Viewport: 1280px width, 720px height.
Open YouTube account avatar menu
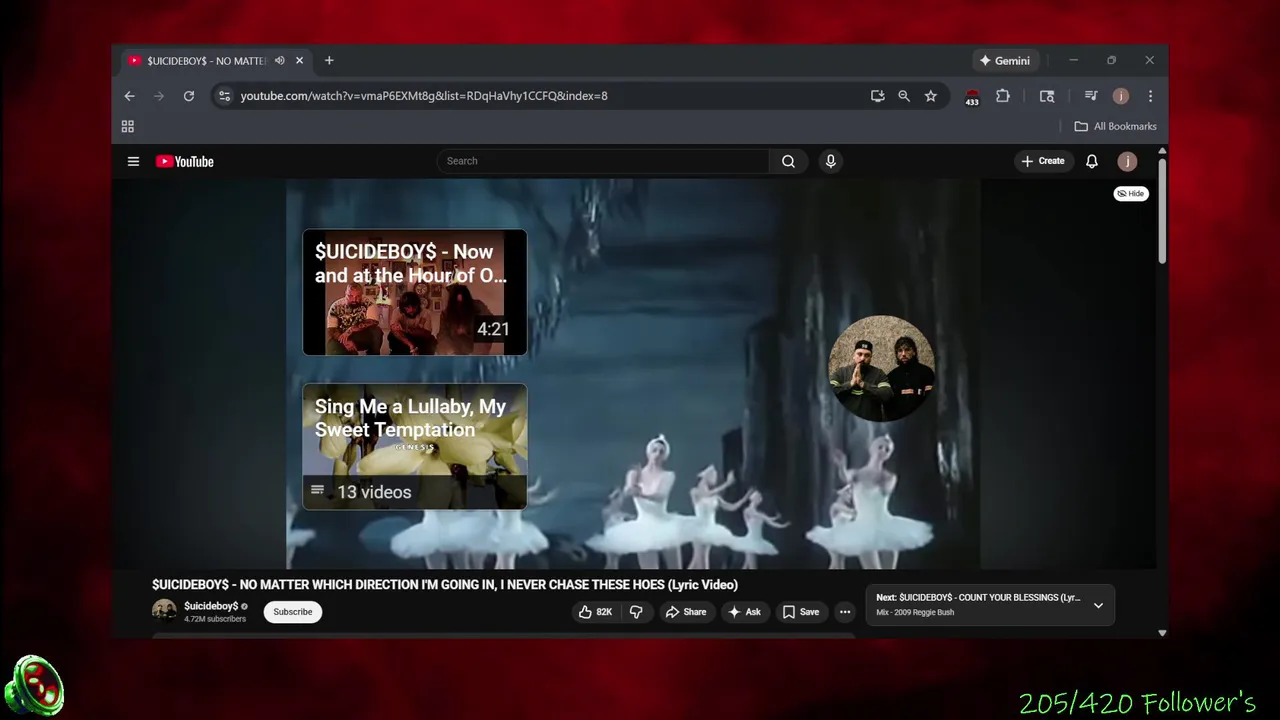(x=1127, y=161)
